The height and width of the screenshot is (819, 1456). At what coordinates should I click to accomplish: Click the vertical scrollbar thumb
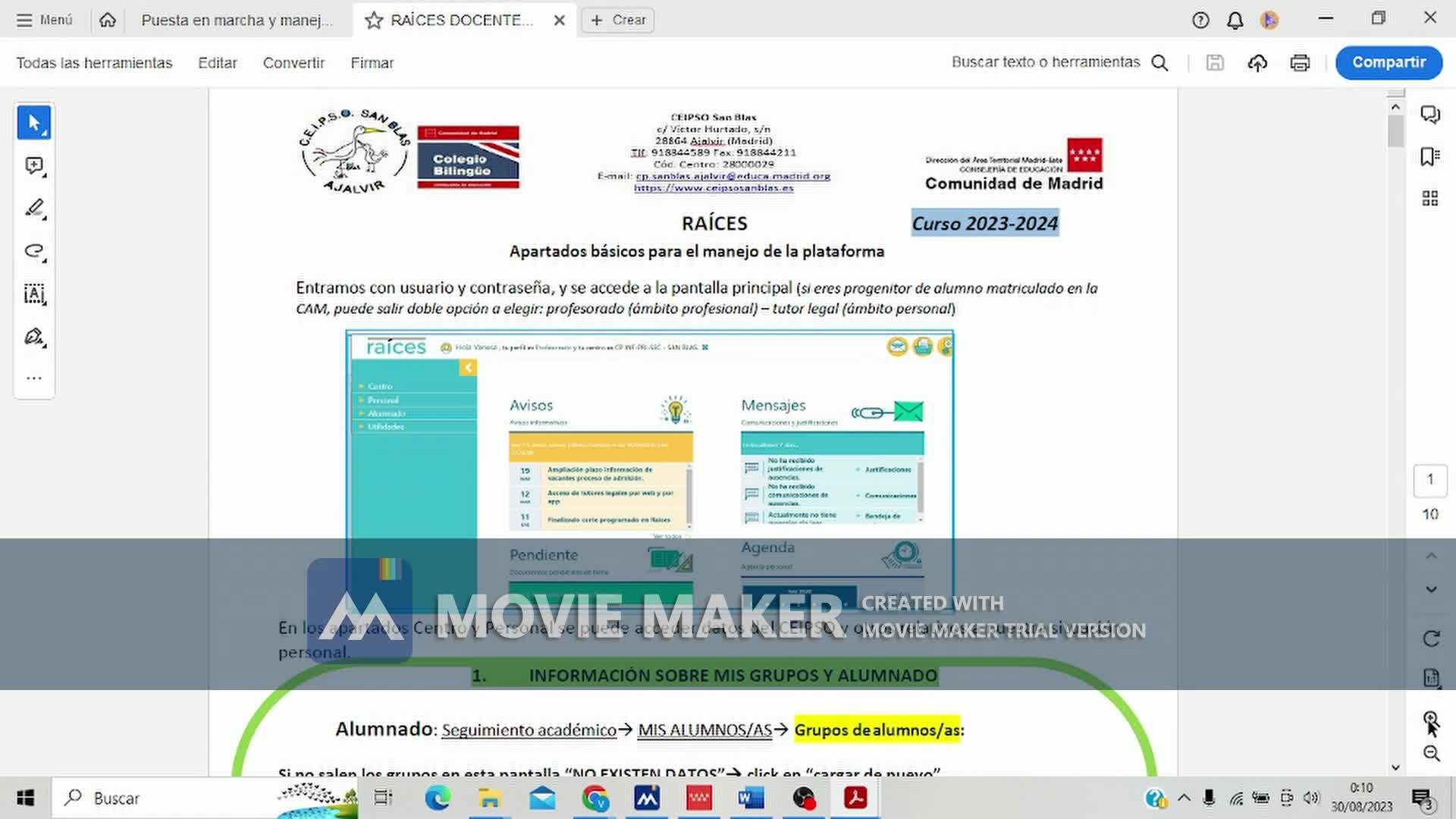(x=1395, y=132)
